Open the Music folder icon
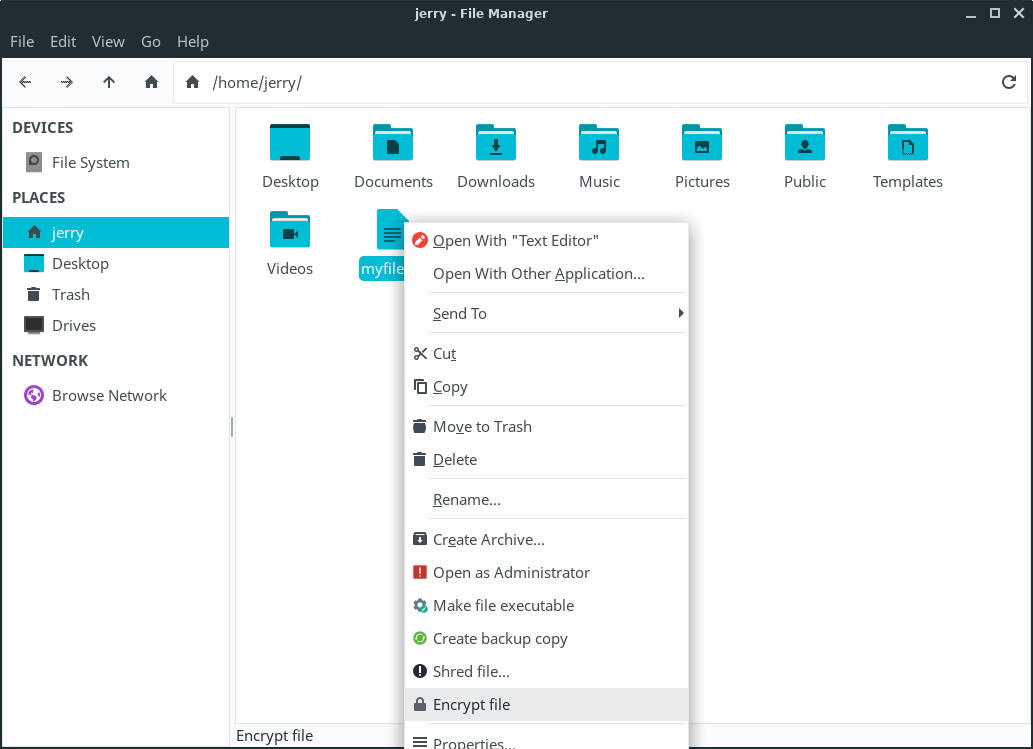The image size is (1033, 749). 599,144
